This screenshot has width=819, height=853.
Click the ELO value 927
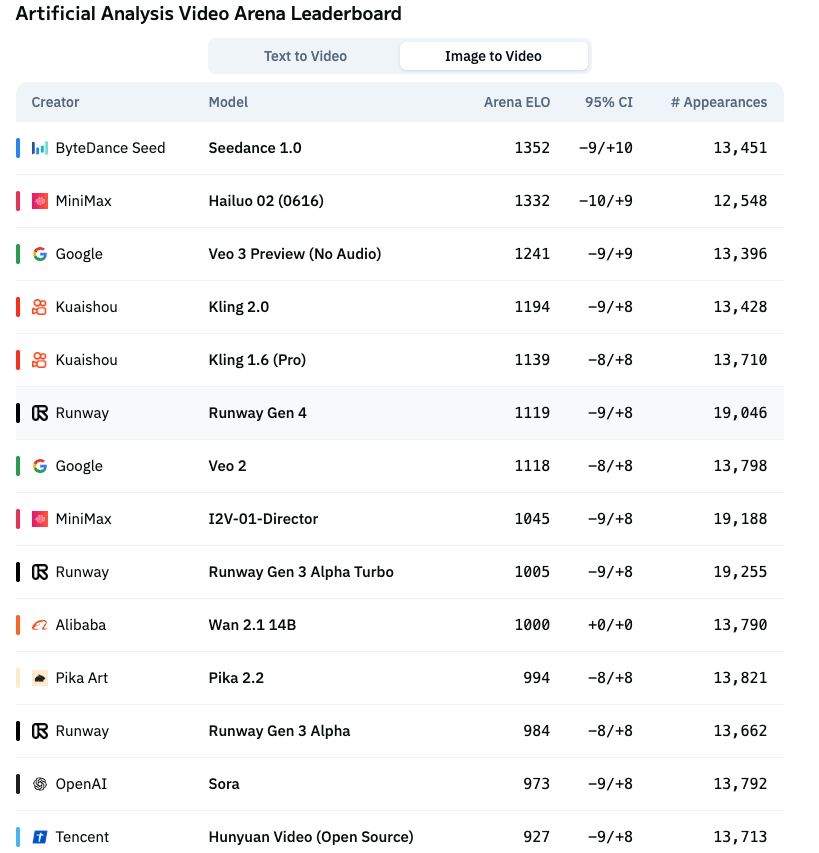[536, 837]
